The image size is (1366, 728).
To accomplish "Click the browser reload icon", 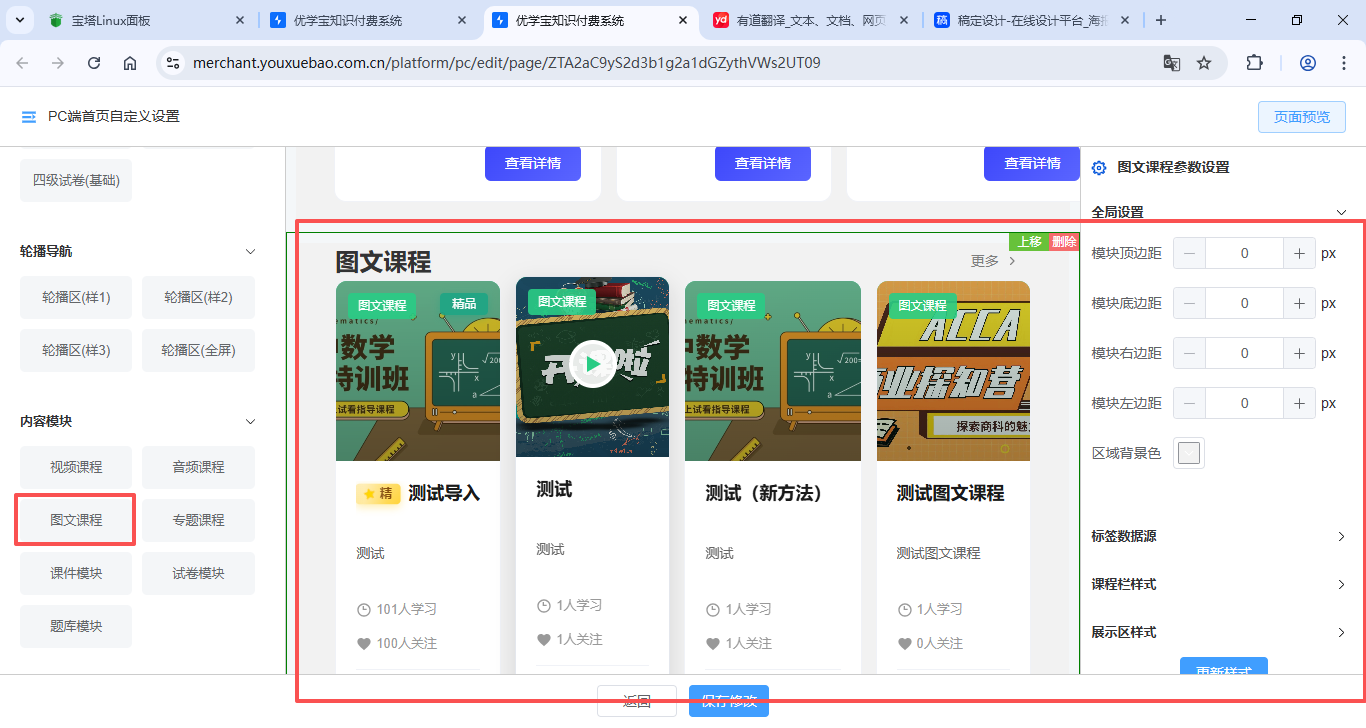I will coord(94,63).
